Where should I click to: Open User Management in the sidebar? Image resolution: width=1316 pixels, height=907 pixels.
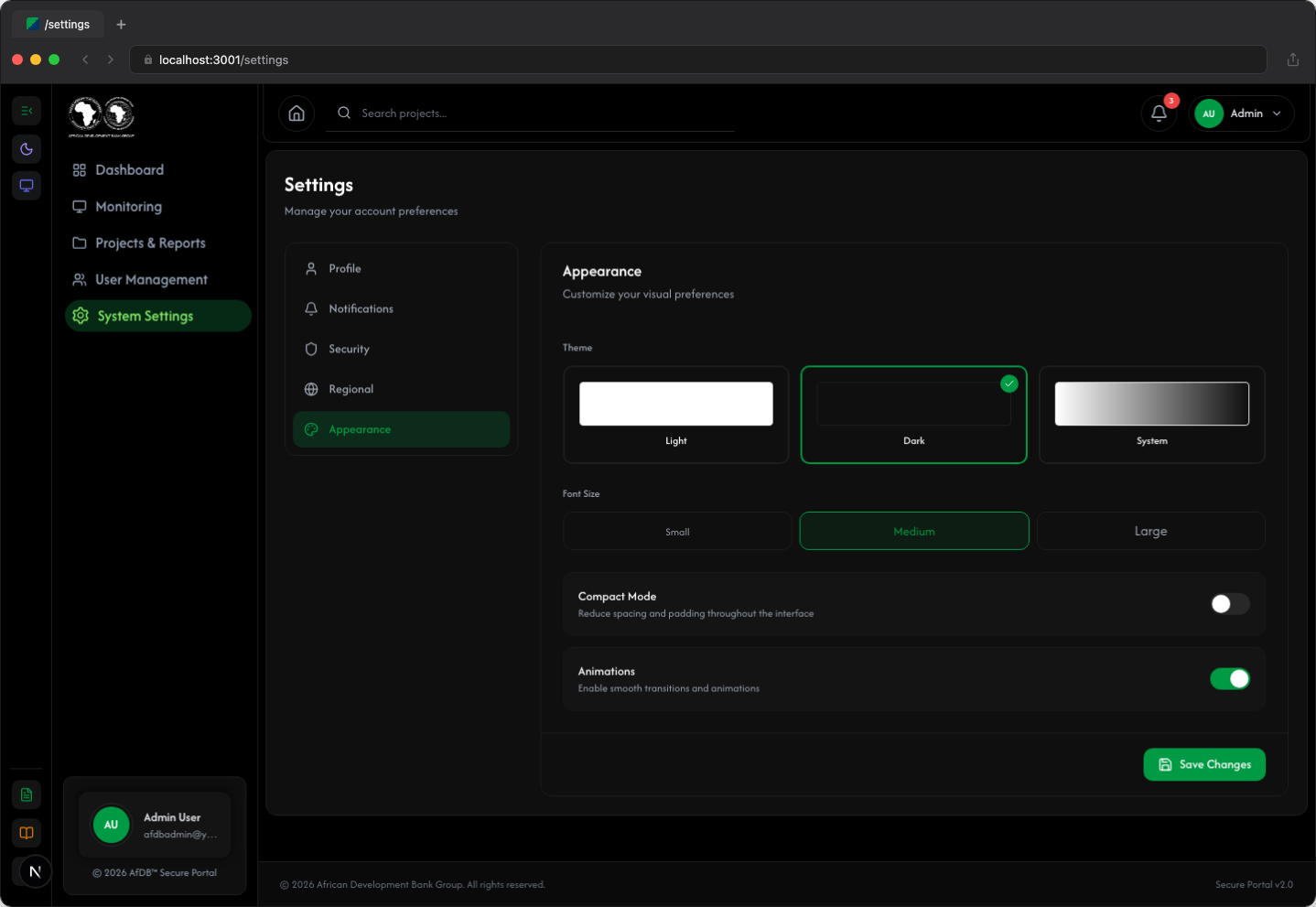tap(157, 280)
